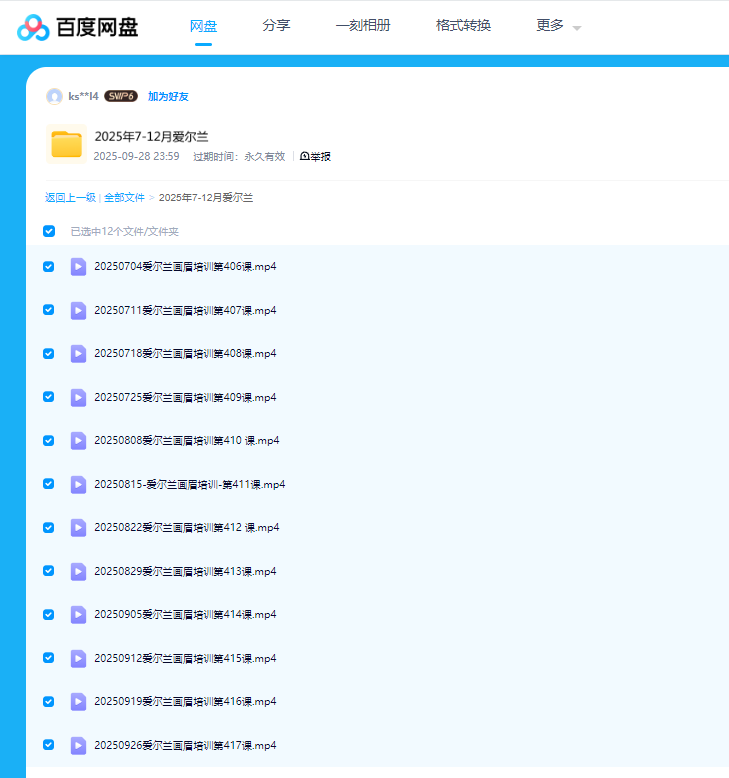
Task: Click the 举报 report link
Action: [316, 156]
